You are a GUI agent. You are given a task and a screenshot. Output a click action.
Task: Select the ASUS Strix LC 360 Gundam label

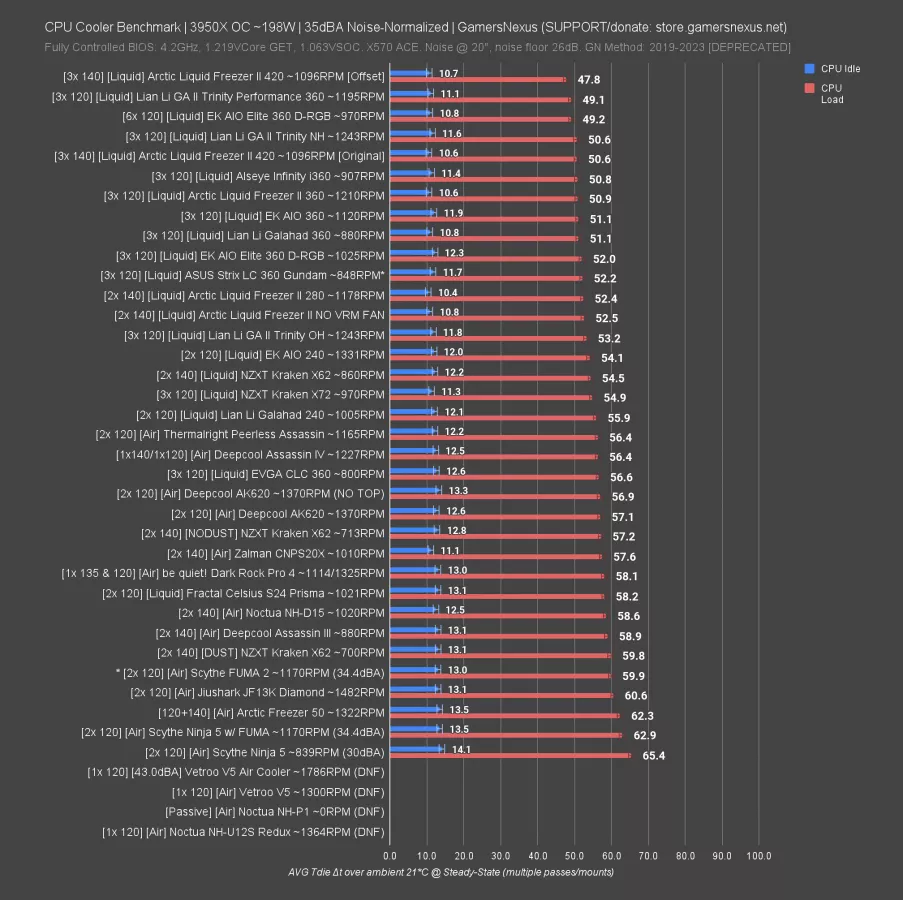click(x=242, y=274)
